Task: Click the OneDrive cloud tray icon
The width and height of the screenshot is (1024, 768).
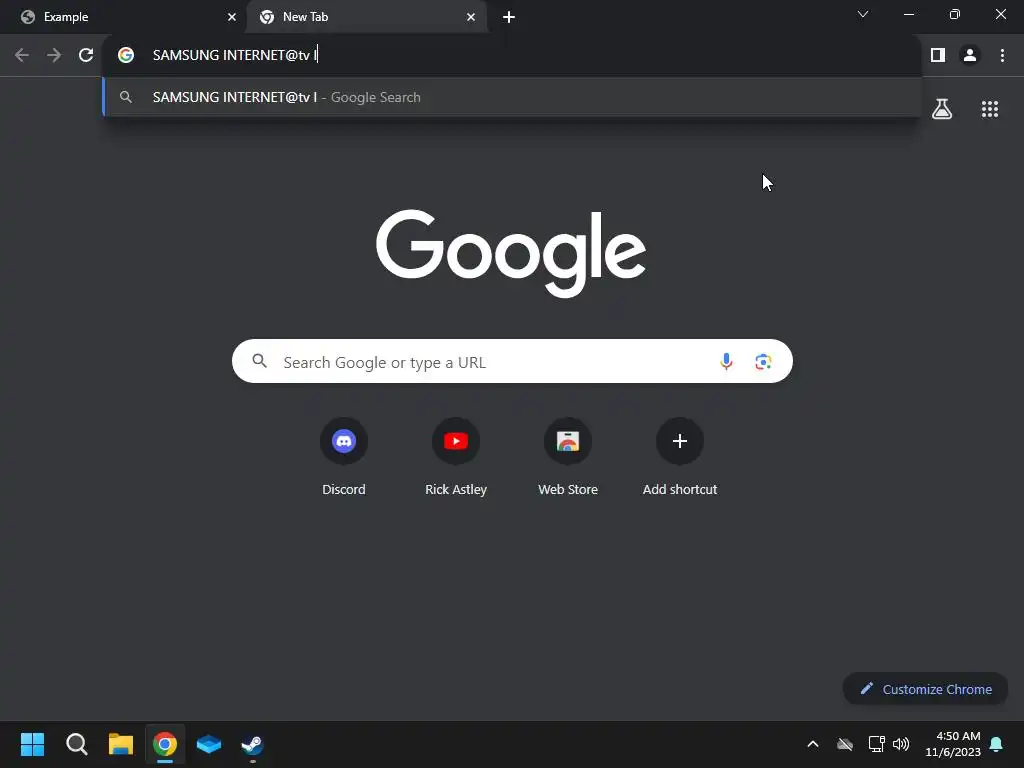Action: pyautogui.click(x=845, y=744)
